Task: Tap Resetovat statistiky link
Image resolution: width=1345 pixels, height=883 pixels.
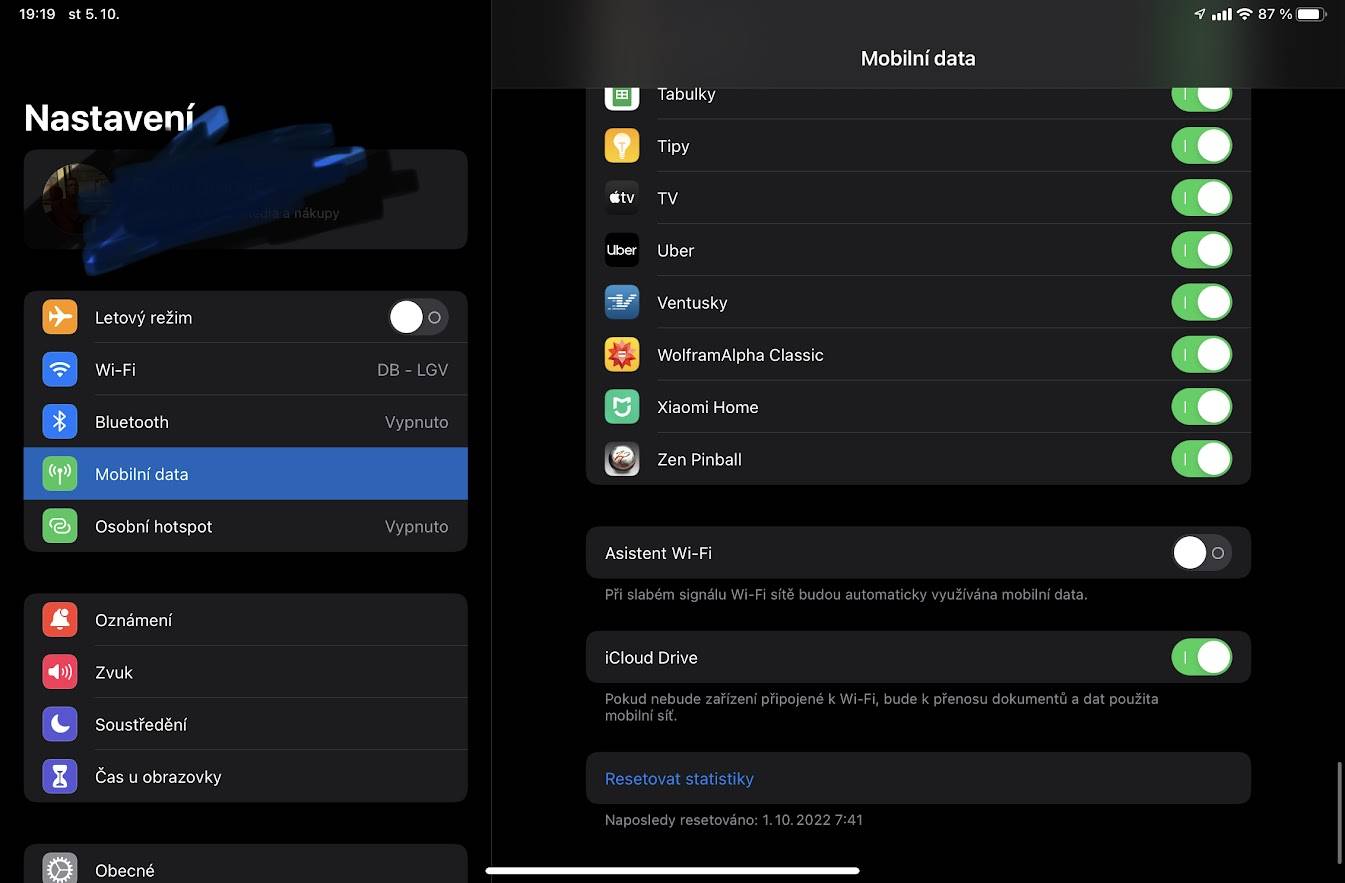Action: [679, 778]
